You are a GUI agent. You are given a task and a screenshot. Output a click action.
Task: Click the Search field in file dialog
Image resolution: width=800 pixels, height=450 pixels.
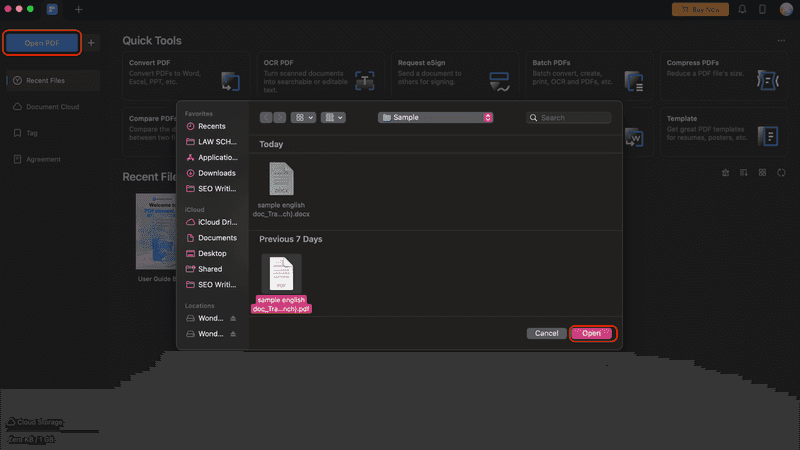[568, 118]
